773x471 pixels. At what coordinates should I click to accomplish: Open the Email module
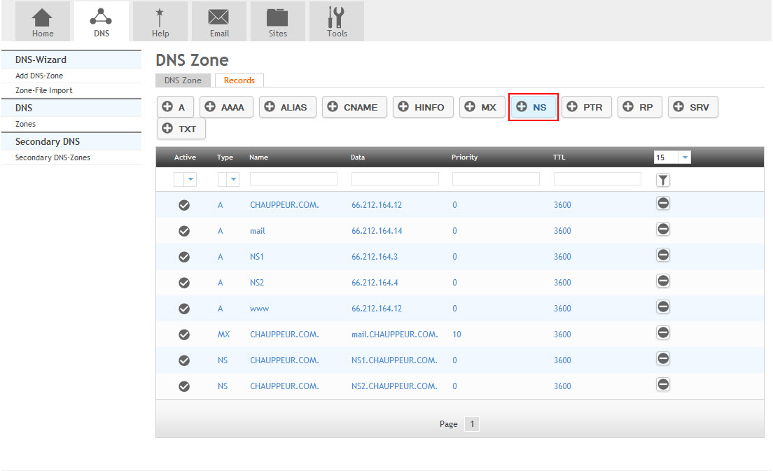pos(219,21)
